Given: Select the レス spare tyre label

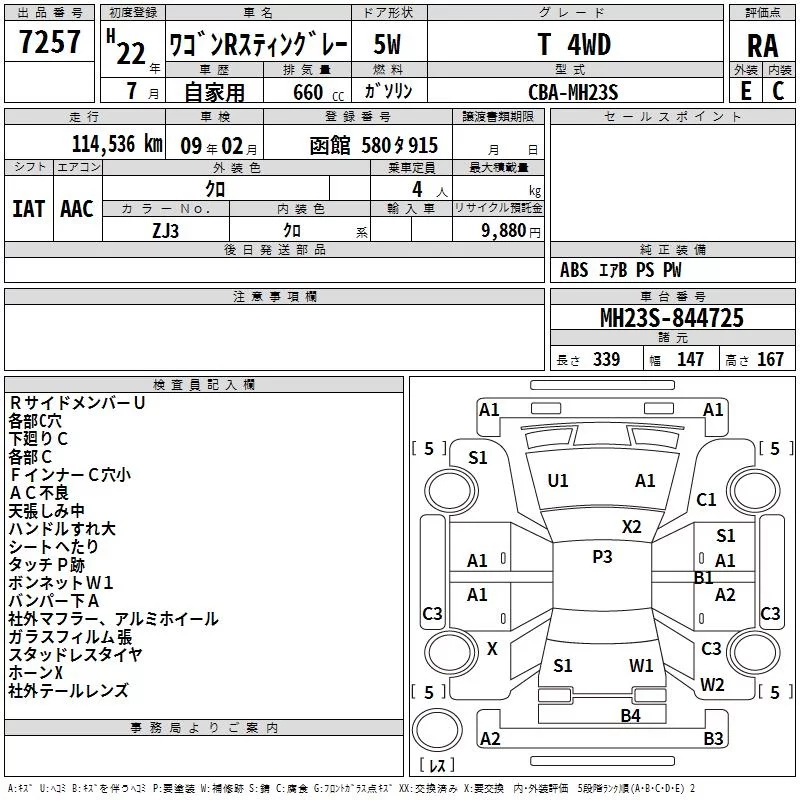Looking at the screenshot, I should click(x=436, y=764).
